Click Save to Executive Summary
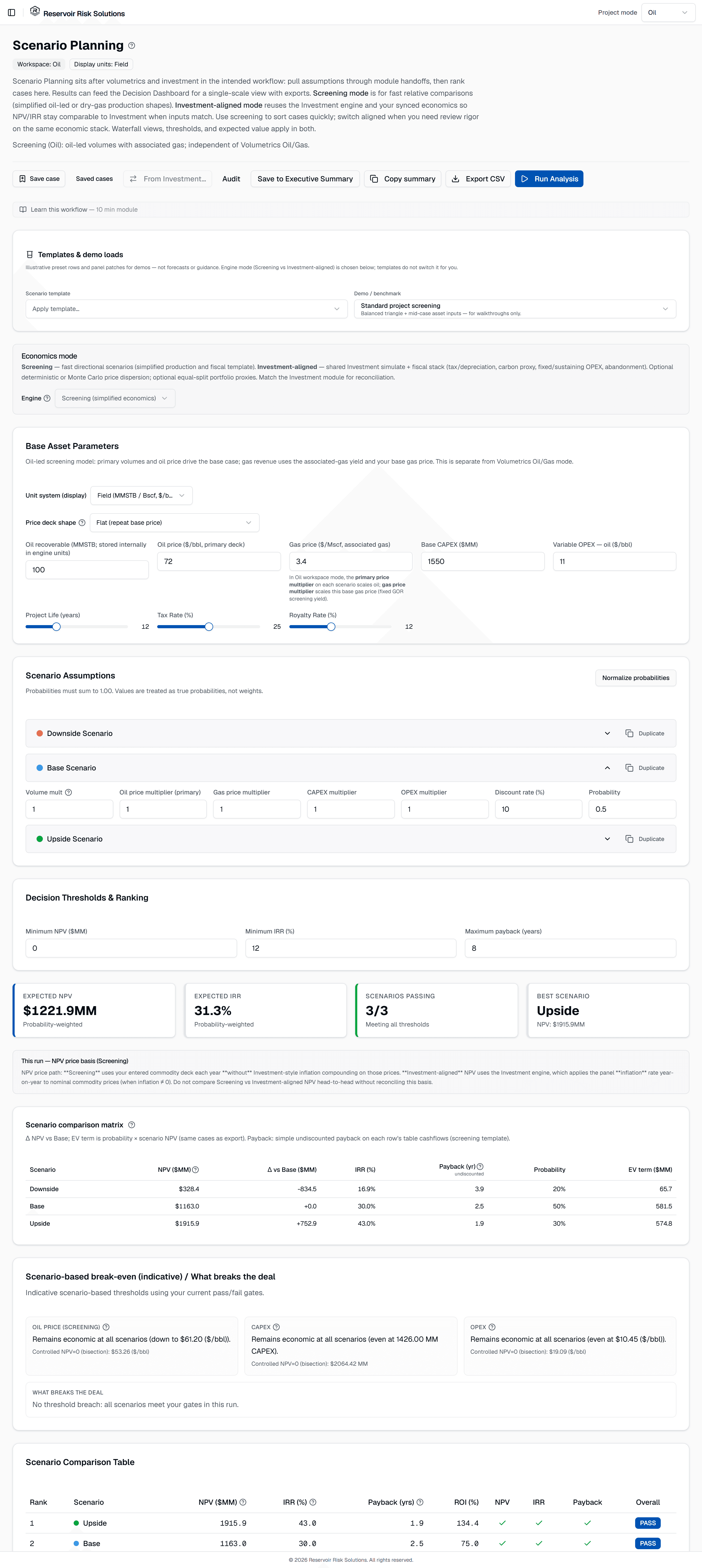Screen dimensions: 702x1568 305,179
